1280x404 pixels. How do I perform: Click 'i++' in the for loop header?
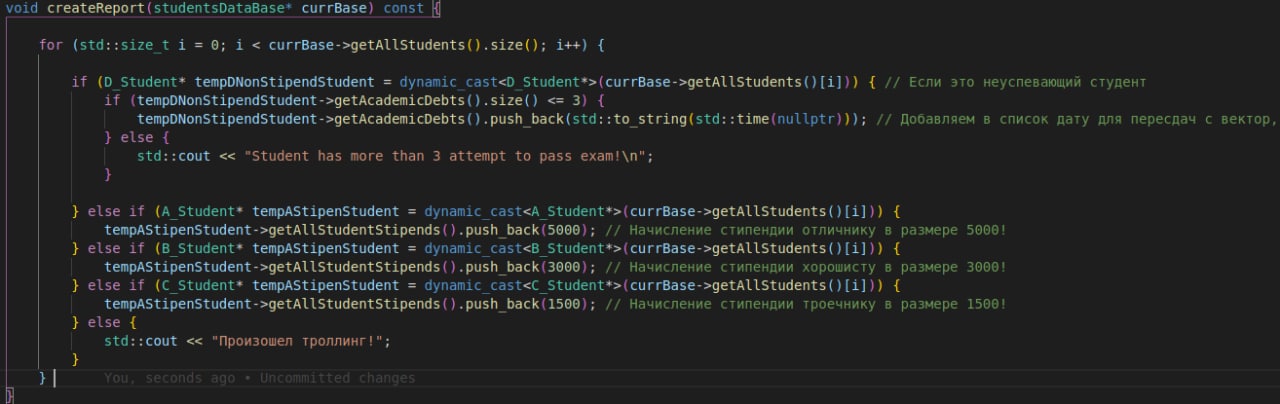pos(568,46)
